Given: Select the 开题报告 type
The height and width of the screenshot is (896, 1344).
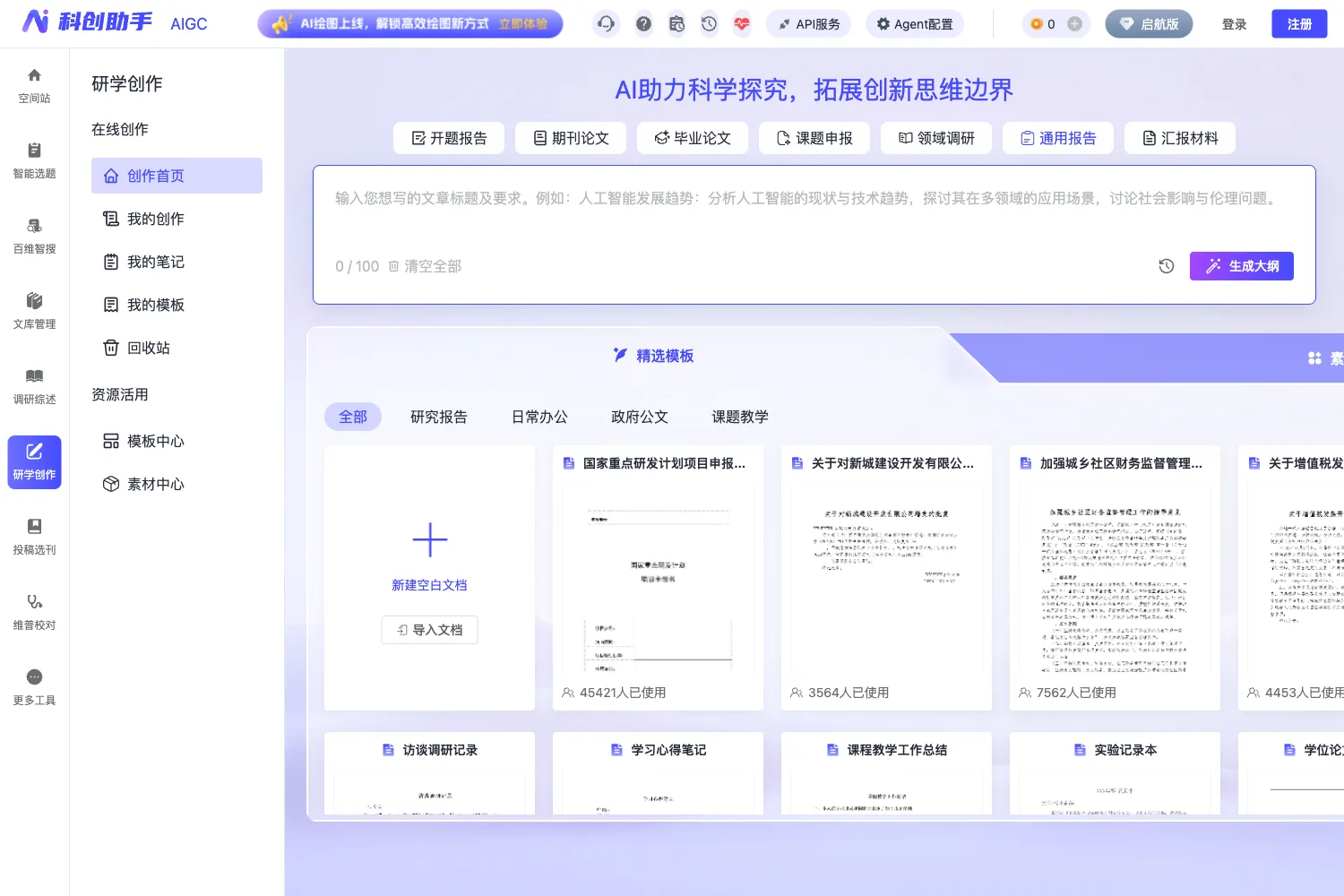Looking at the screenshot, I should click(449, 138).
